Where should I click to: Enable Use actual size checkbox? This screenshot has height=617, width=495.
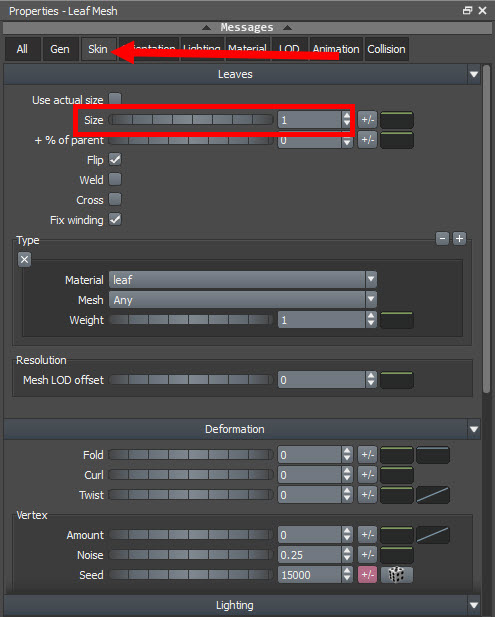pos(115,99)
